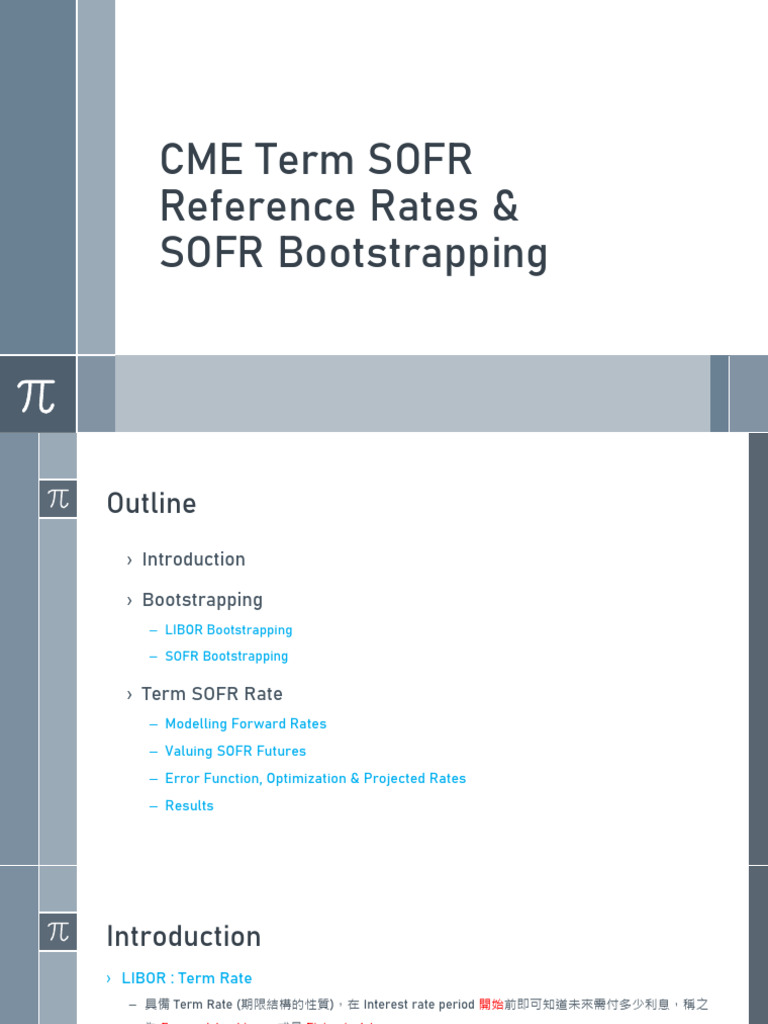Click the pi icon beside Introduction heading
Viewport: 768px width, 1024px height.
coord(58,931)
